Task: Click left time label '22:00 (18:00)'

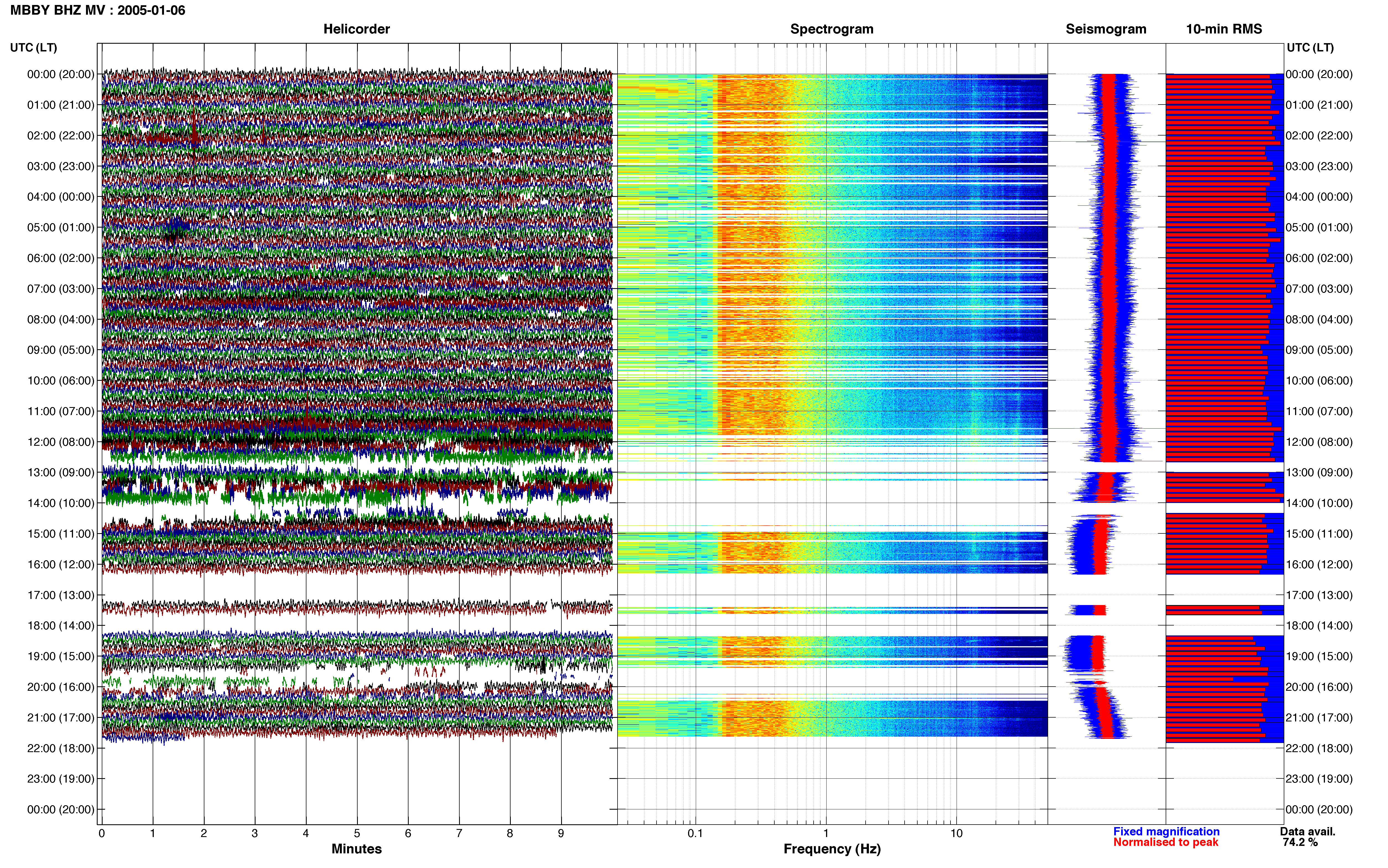Action: point(61,748)
